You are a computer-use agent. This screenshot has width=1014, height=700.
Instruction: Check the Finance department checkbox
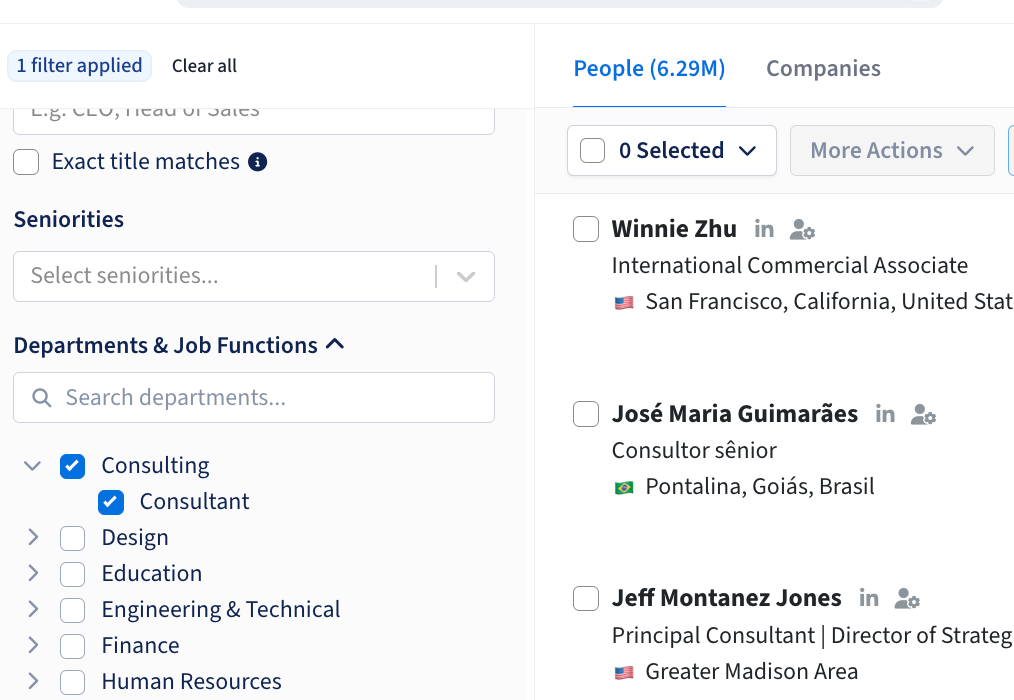(73, 646)
